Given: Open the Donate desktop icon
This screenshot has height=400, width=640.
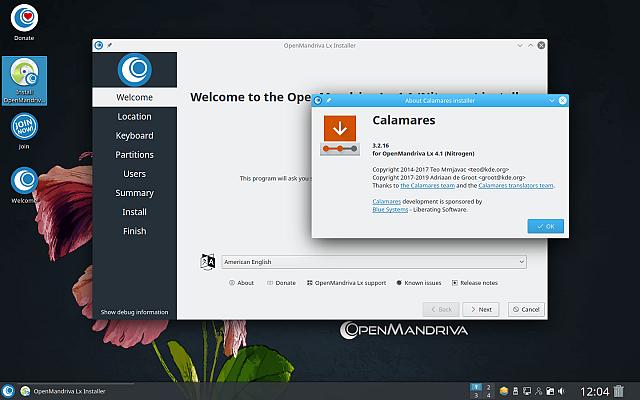Looking at the screenshot, I should (x=24, y=22).
